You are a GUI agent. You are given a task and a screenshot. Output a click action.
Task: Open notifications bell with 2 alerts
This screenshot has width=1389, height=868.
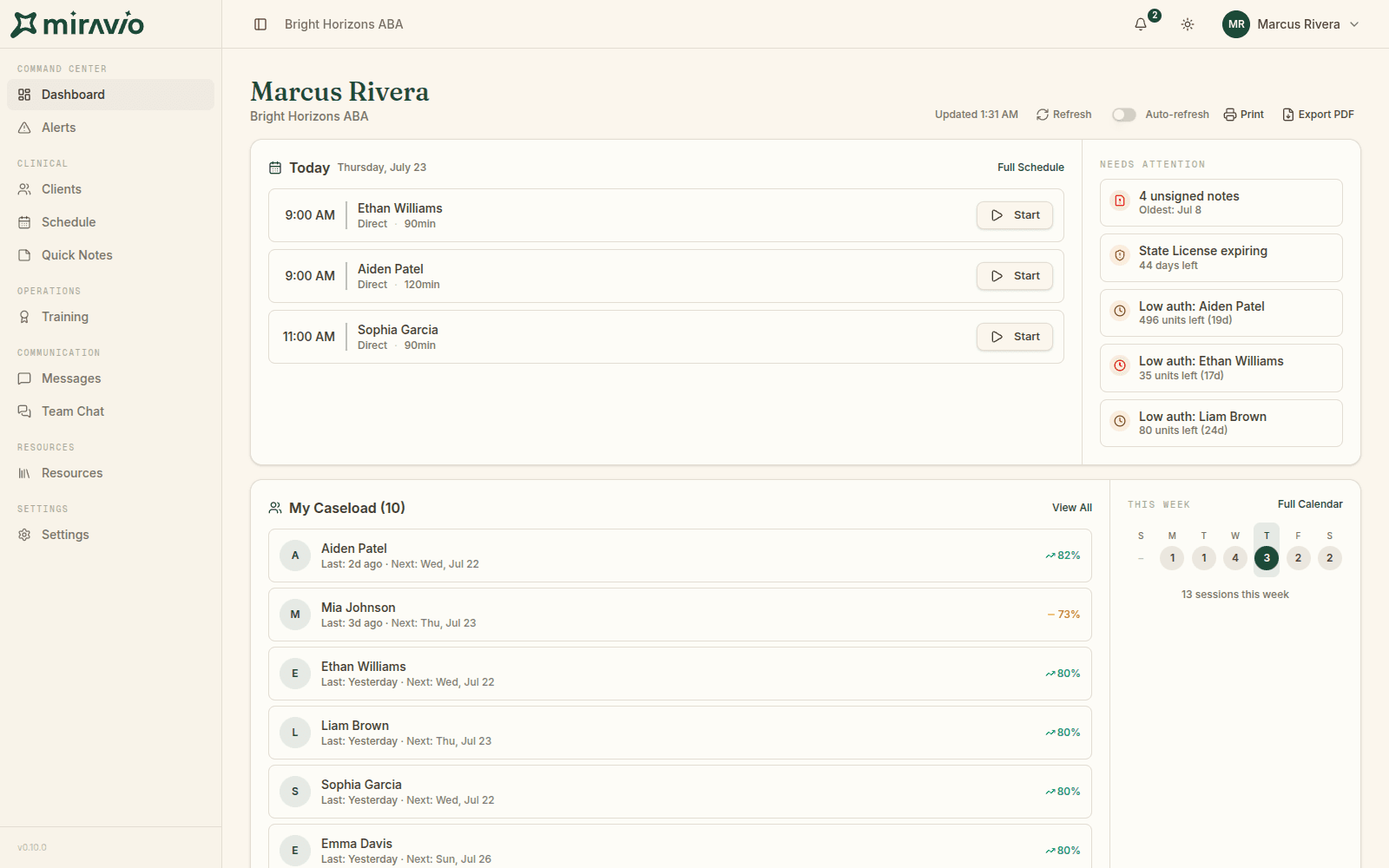tap(1141, 24)
